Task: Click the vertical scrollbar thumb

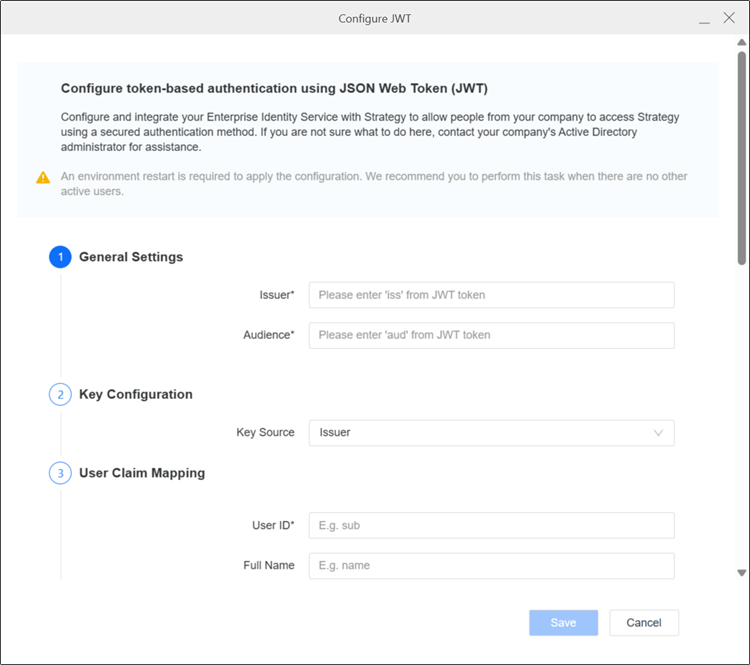Action: (x=741, y=150)
